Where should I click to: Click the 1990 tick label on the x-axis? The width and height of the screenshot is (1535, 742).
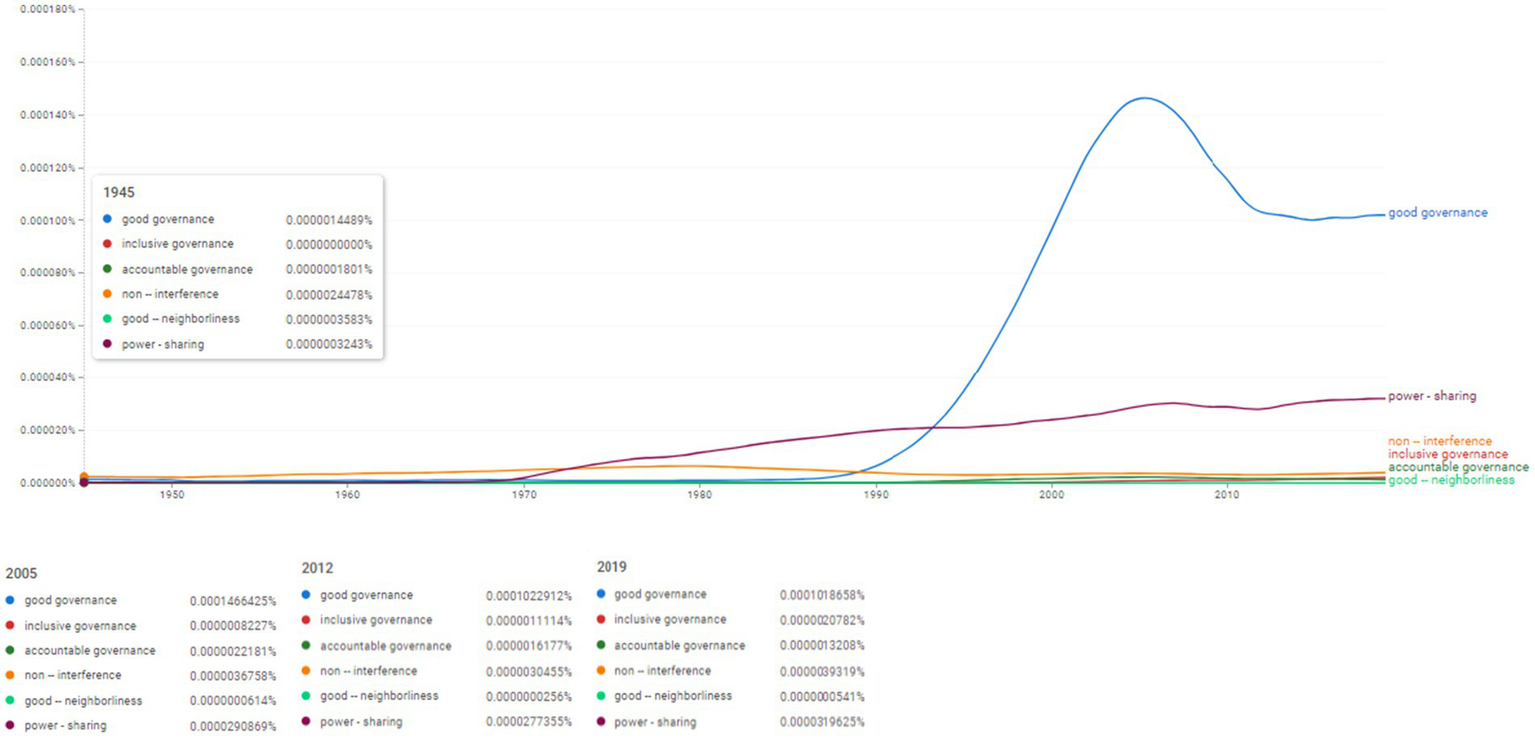pyautogui.click(x=876, y=495)
